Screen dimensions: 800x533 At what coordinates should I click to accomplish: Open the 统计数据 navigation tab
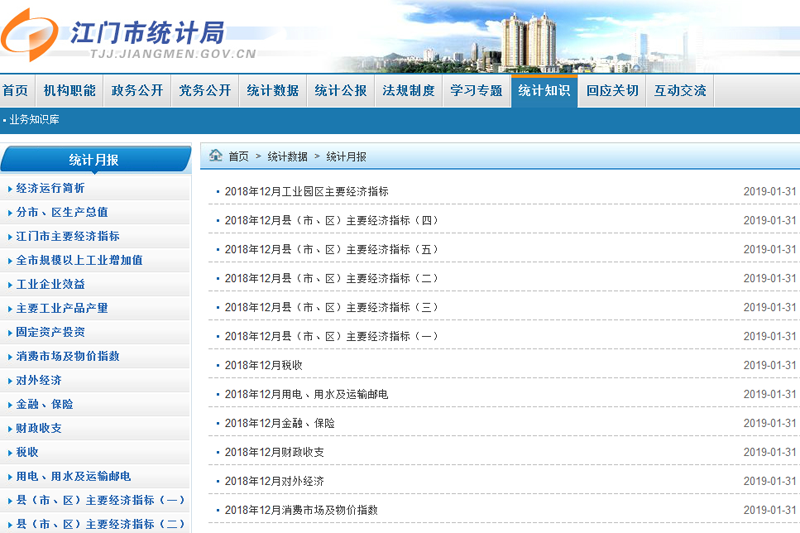(x=273, y=91)
